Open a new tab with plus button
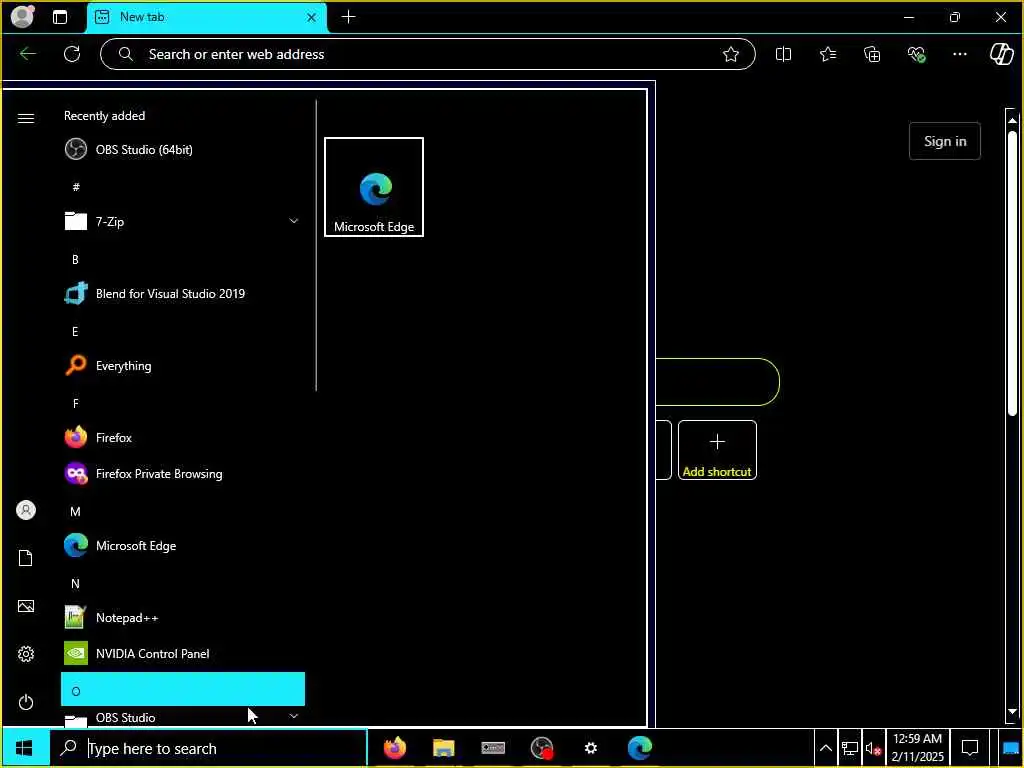The height and width of the screenshot is (768, 1024). 349,17
